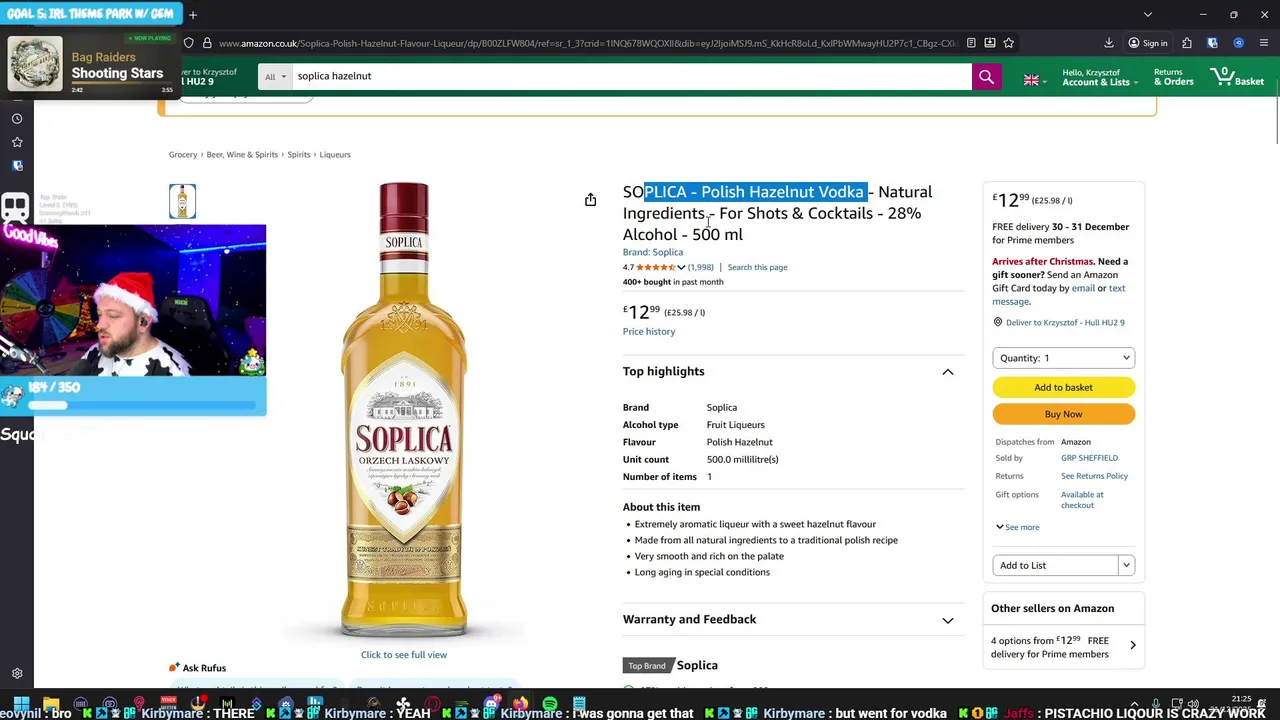Open sidebar settings gear icon
The image size is (1280, 720).
17,674
